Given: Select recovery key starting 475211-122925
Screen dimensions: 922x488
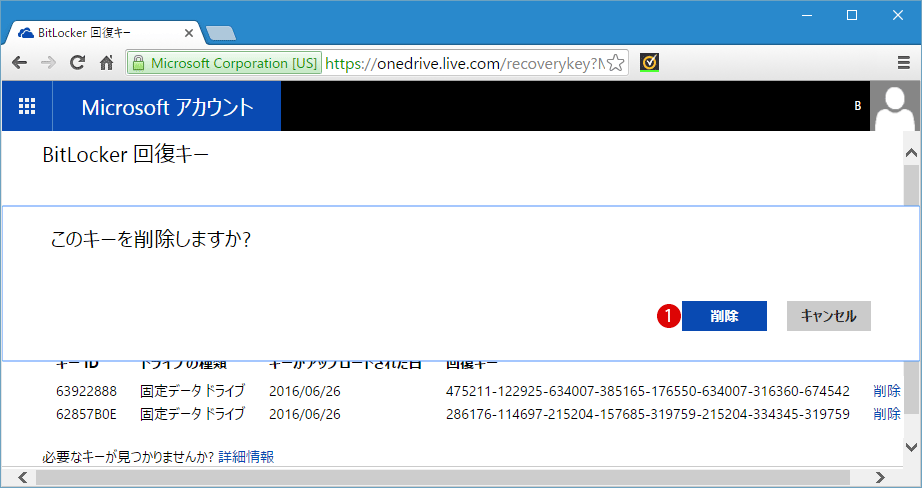Looking at the screenshot, I should 647,391.
